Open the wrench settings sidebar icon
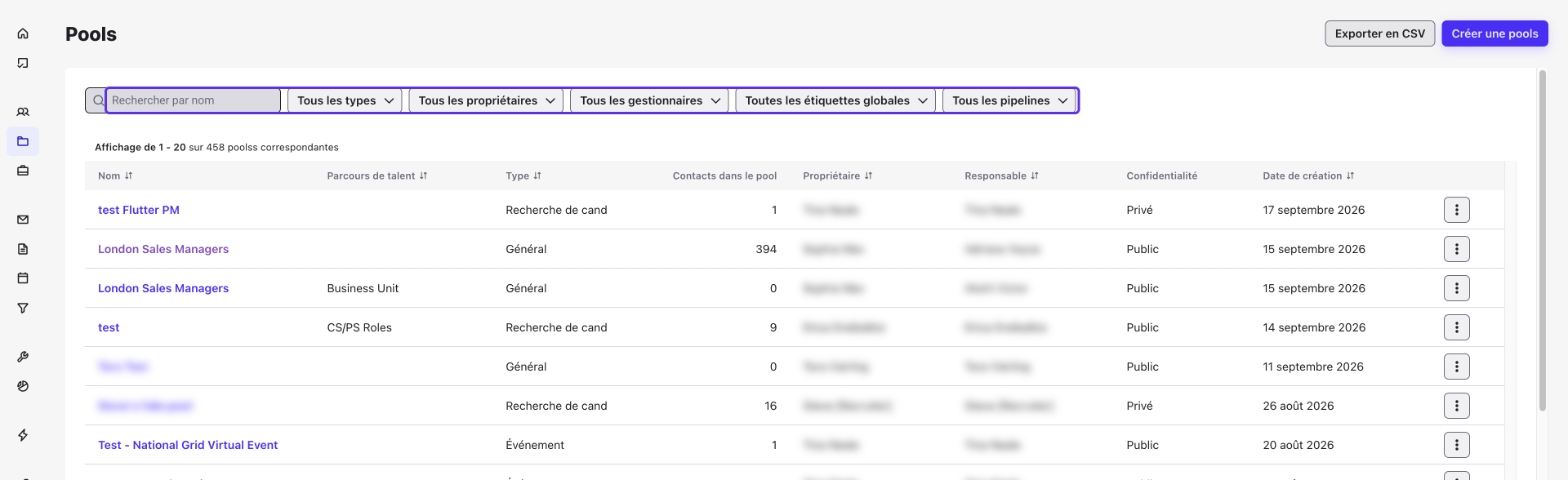This screenshot has width=1568, height=480. pyautogui.click(x=23, y=357)
